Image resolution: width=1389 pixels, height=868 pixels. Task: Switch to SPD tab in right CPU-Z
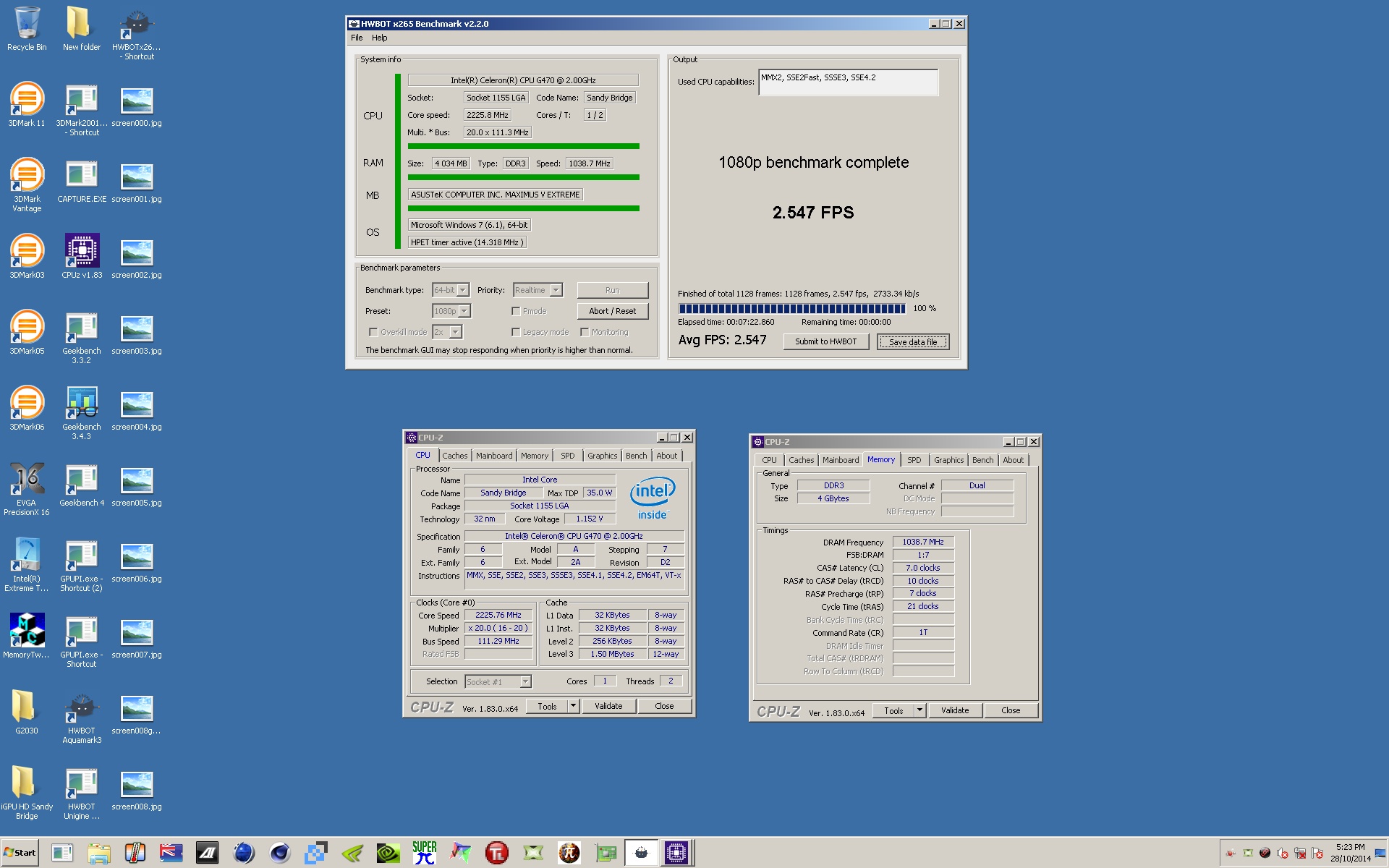tap(914, 460)
